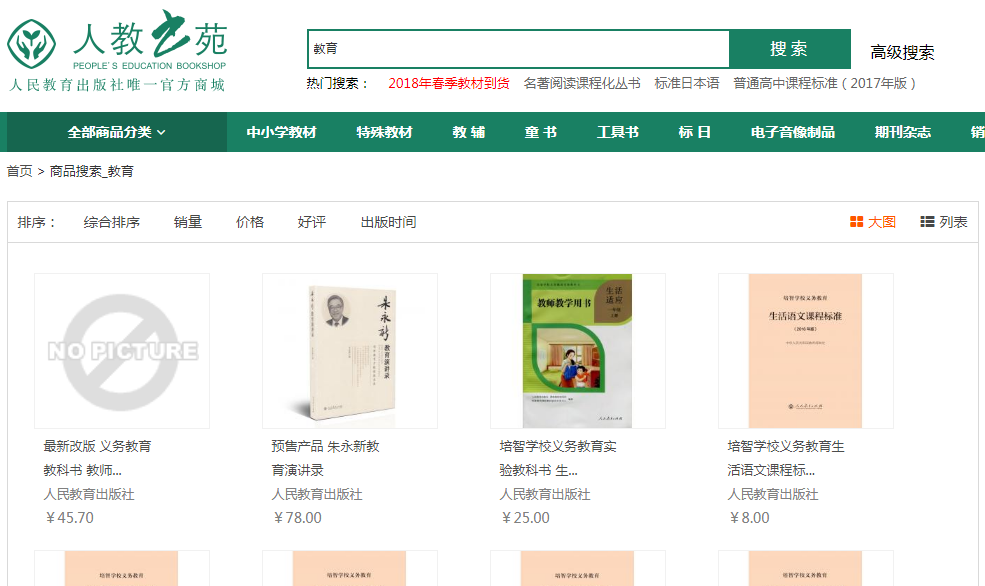Open the green 教师教学用书 book cover
985x586 pixels.
pos(578,351)
